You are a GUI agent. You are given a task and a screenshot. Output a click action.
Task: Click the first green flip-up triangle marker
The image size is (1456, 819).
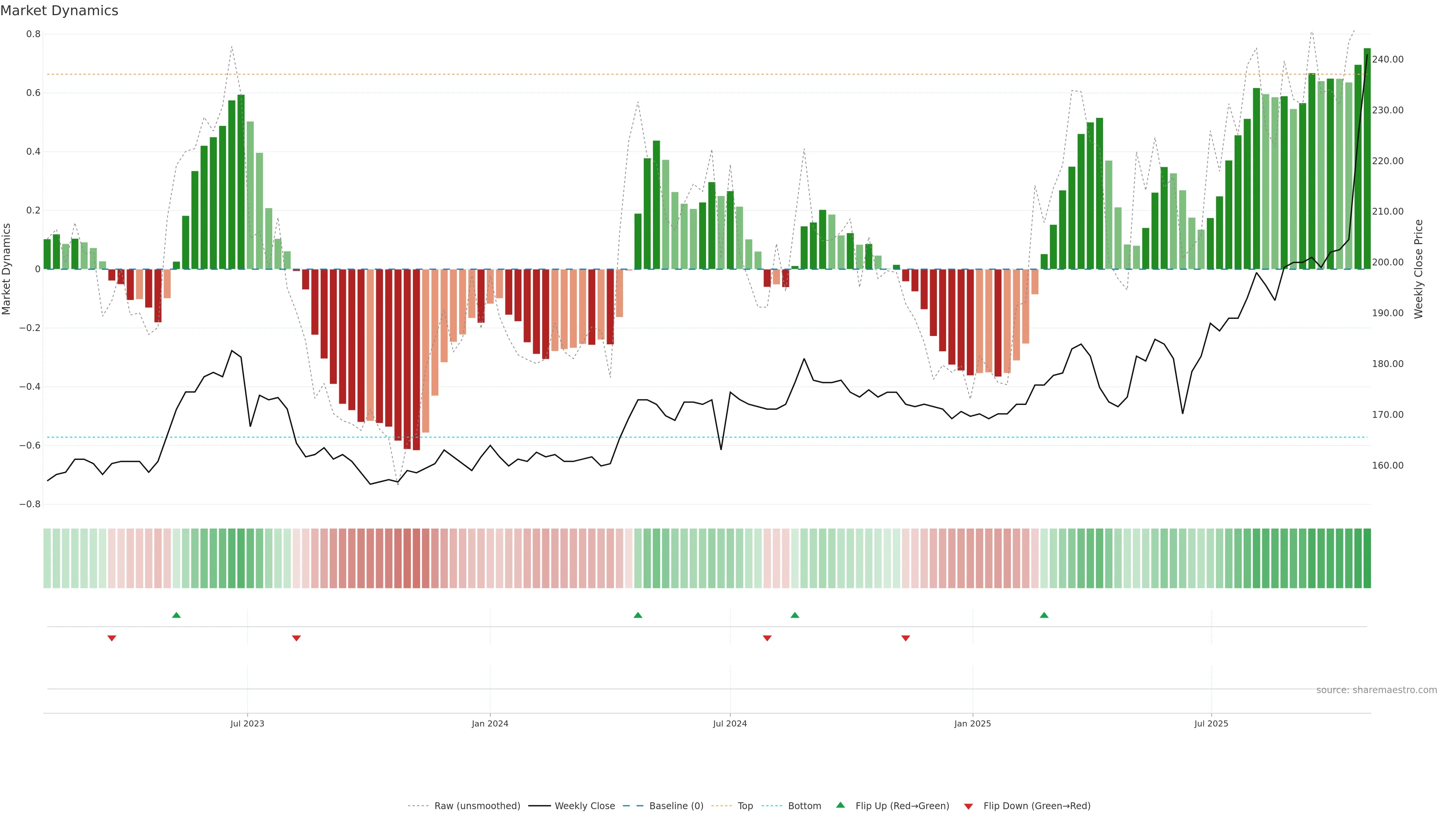(176, 615)
